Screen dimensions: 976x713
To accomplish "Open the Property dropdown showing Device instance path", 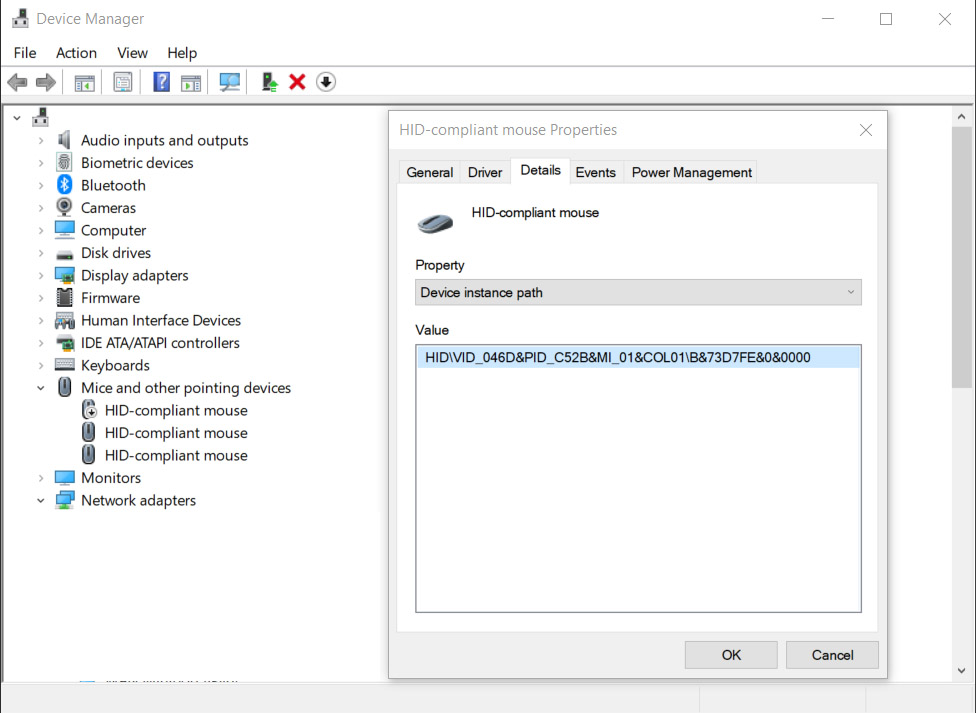I will coord(638,292).
